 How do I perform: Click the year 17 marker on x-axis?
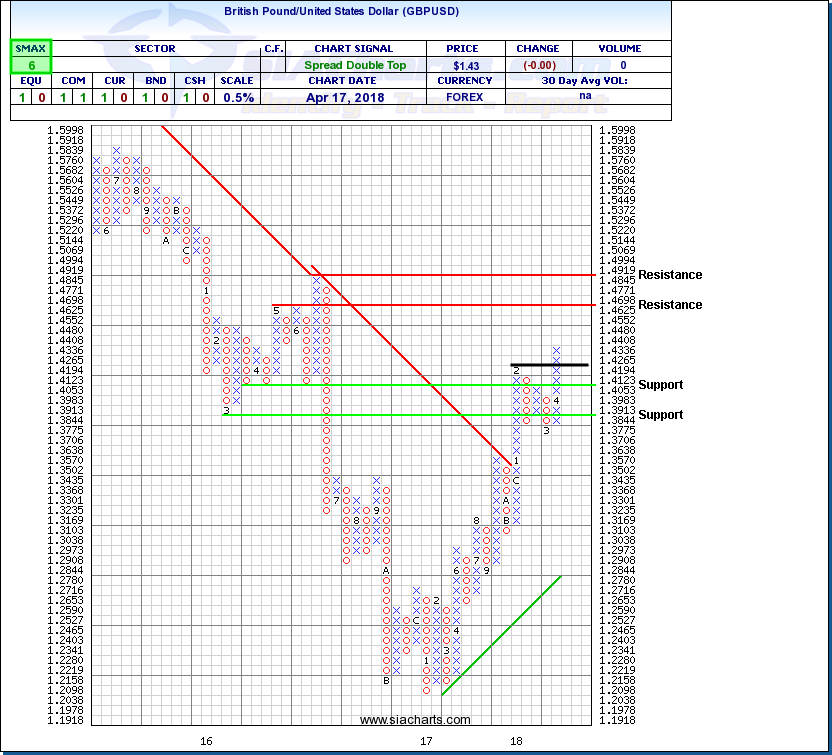426,741
